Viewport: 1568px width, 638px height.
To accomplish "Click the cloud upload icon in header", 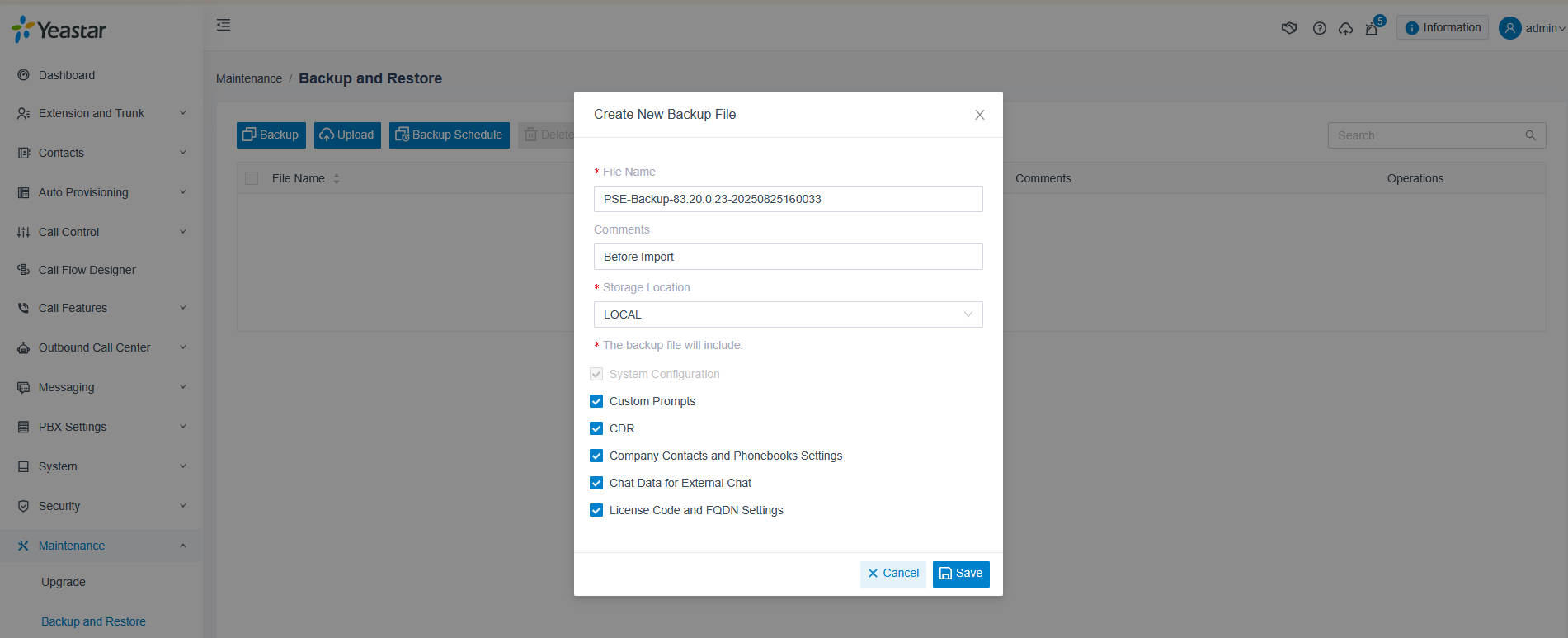I will 1345,28.
